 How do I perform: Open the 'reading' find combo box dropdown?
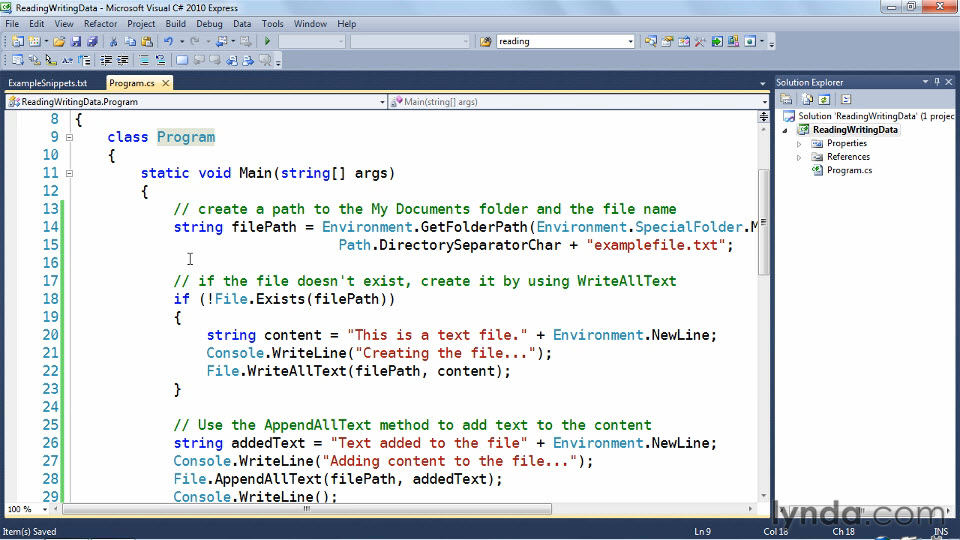pos(630,42)
